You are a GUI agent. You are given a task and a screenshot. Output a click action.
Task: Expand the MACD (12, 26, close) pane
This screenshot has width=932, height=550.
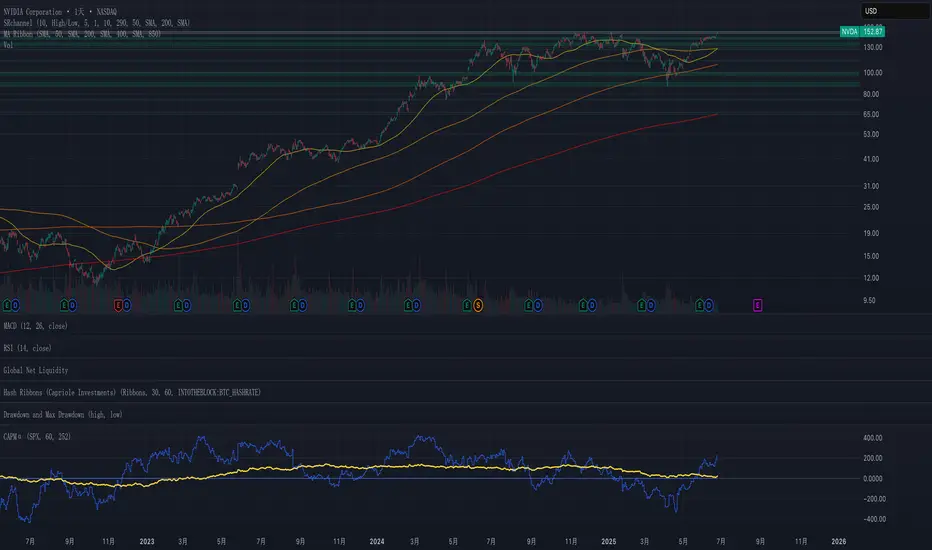point(36,326)
